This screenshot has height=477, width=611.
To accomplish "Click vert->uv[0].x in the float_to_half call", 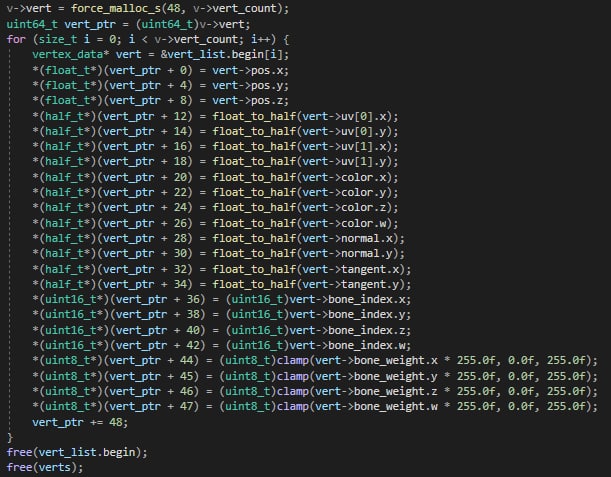I will coord(344,116).
